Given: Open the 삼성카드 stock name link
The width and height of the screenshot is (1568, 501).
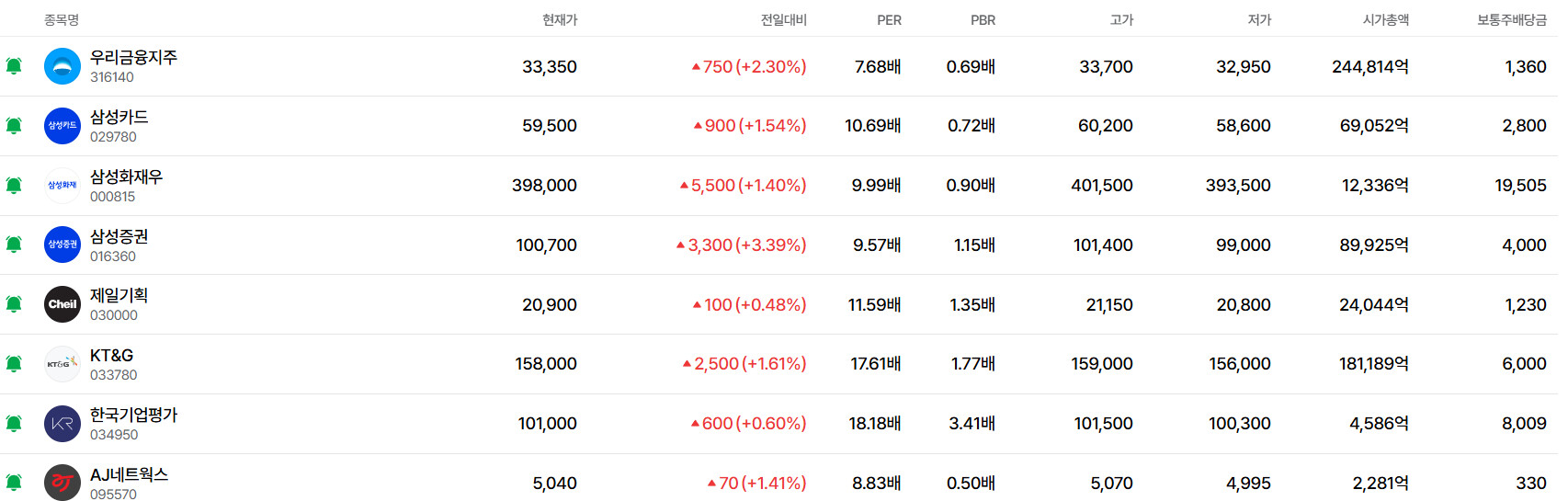Looking at the screenshot, I should pyautogui.click(x=119, y=117).
